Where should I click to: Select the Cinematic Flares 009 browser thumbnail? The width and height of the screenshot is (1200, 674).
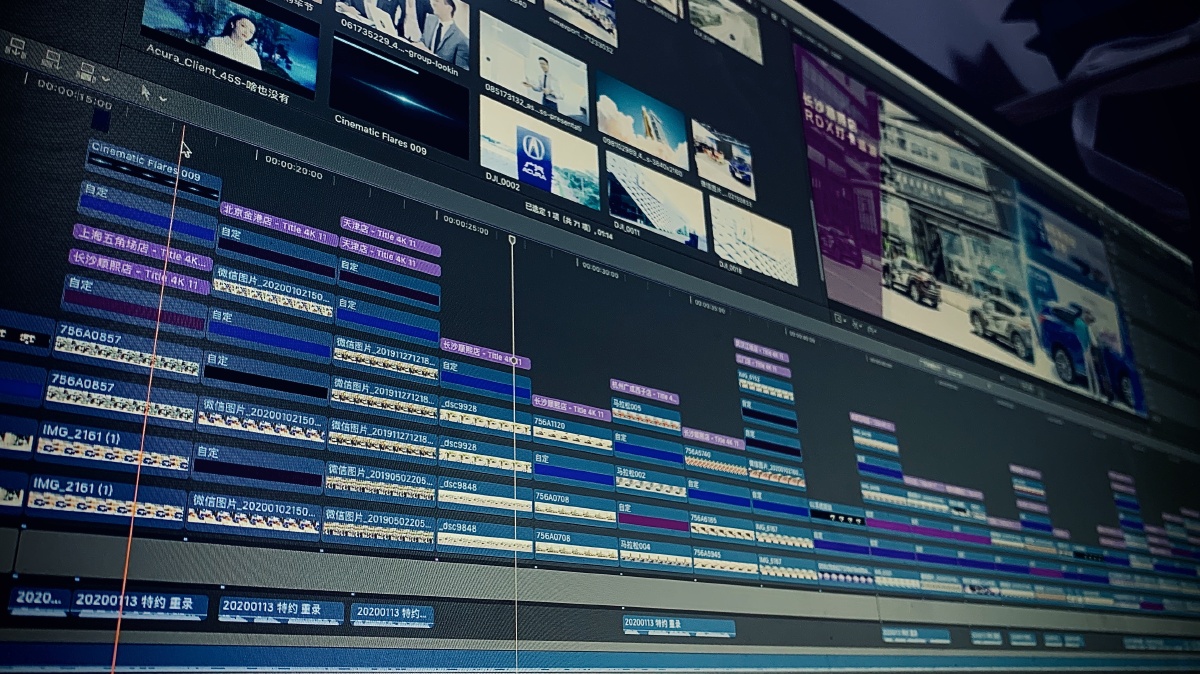click(x=399, y=96)
